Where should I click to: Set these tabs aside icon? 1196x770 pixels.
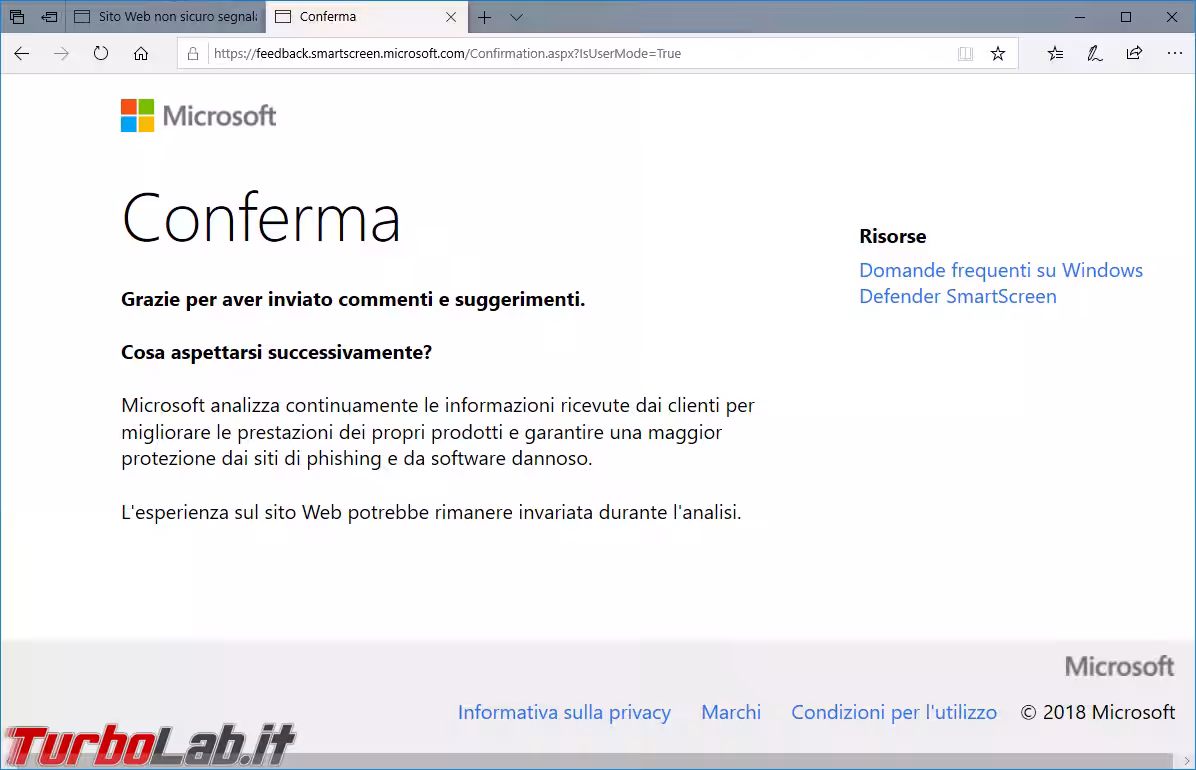pyautogui.click(x=50, y=17)
